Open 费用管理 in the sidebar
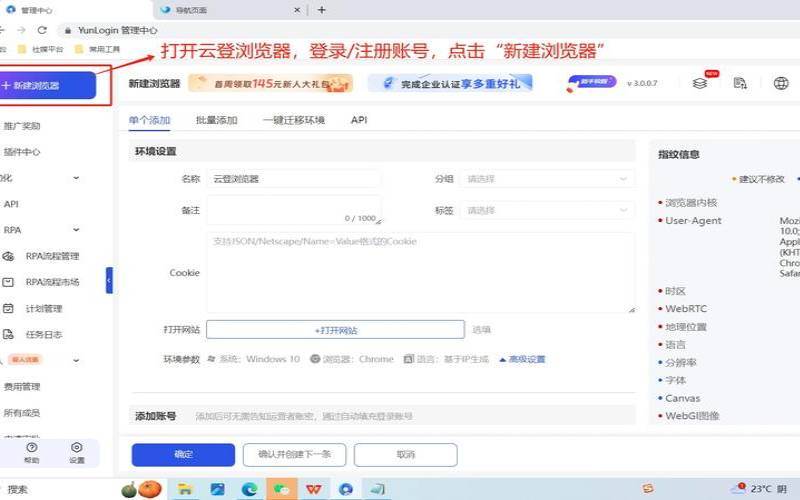Screen dimensions: 800x500 click(22, 387)
